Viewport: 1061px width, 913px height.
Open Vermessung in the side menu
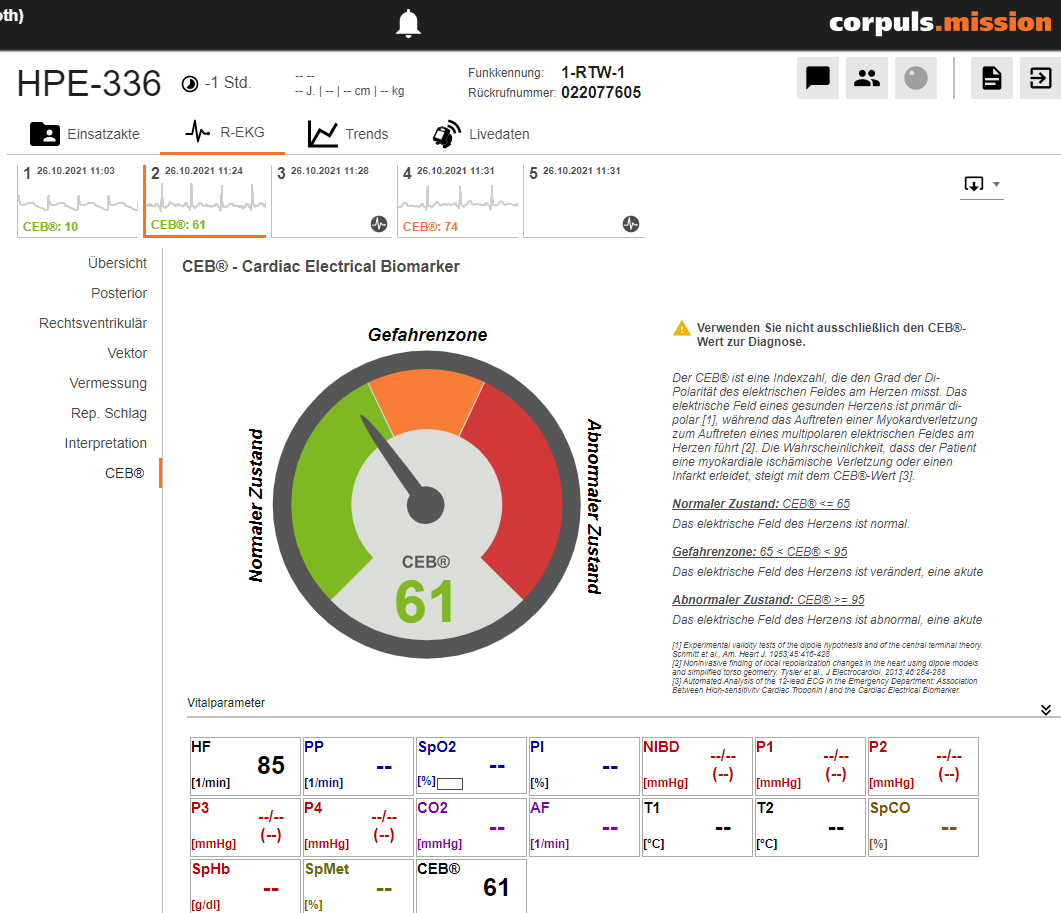pos(108,383)
